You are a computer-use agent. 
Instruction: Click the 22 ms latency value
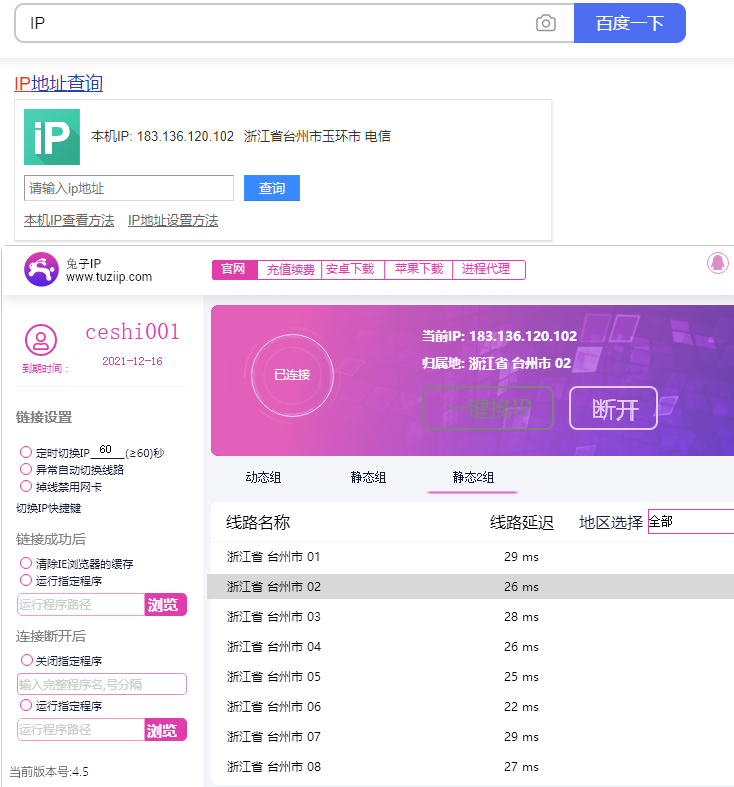(x=521, y=707)
